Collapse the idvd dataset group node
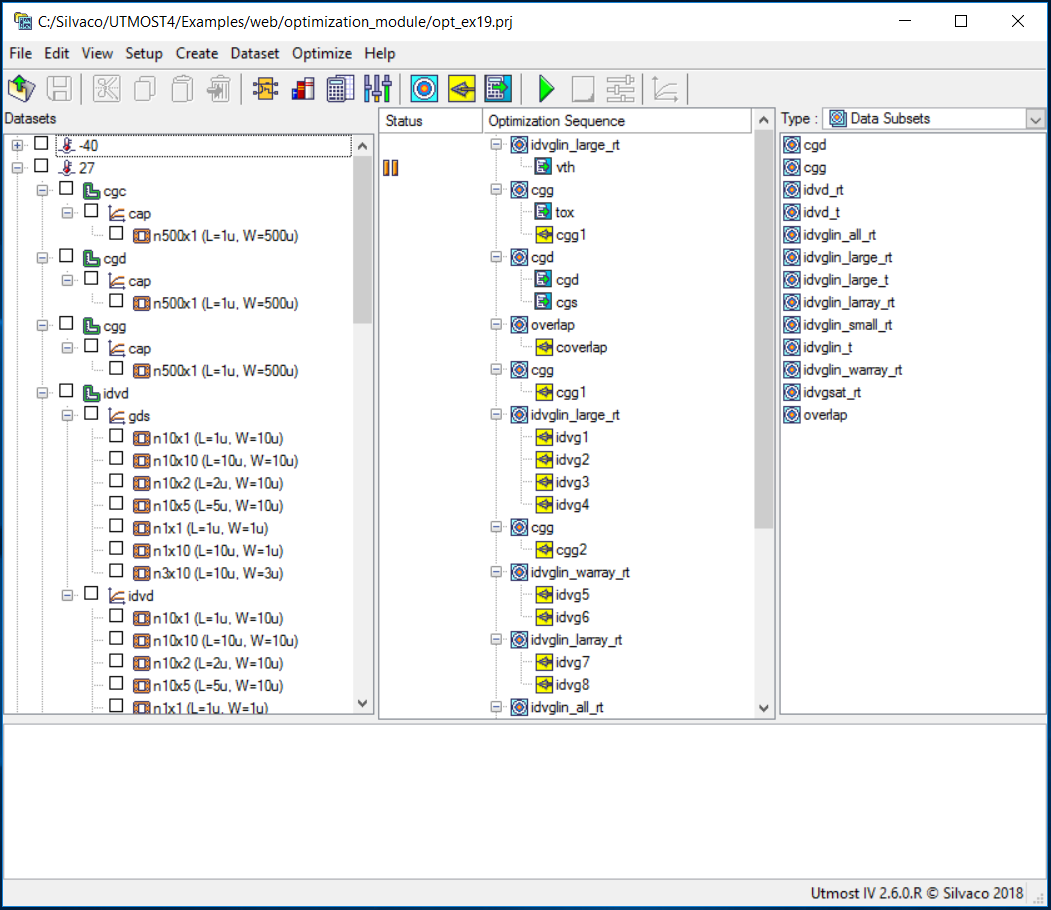Screen dimensions: 1051x910 [x=42, y=393]
